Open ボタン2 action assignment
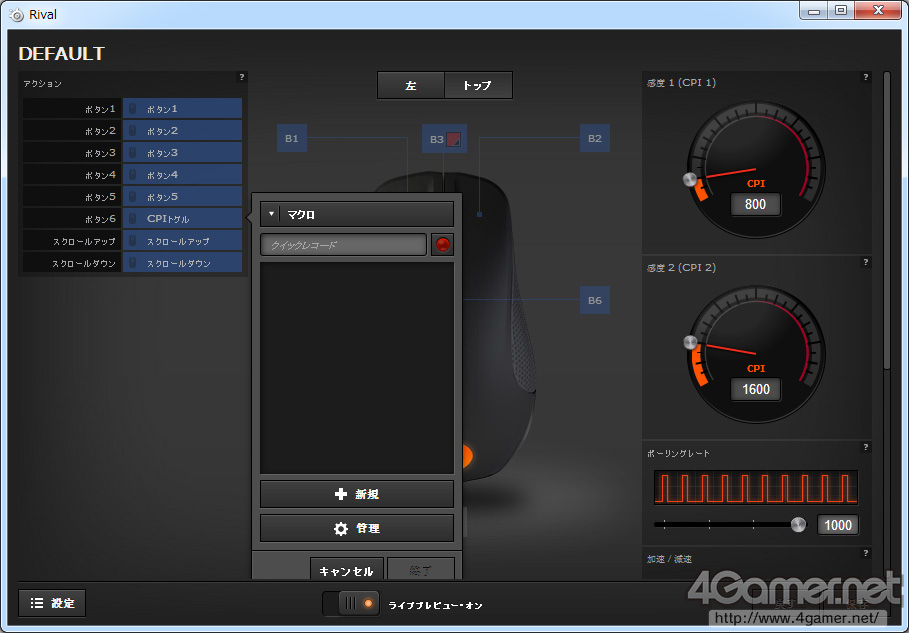This screenshot has width=909, height=633. [x=182, y=131]
